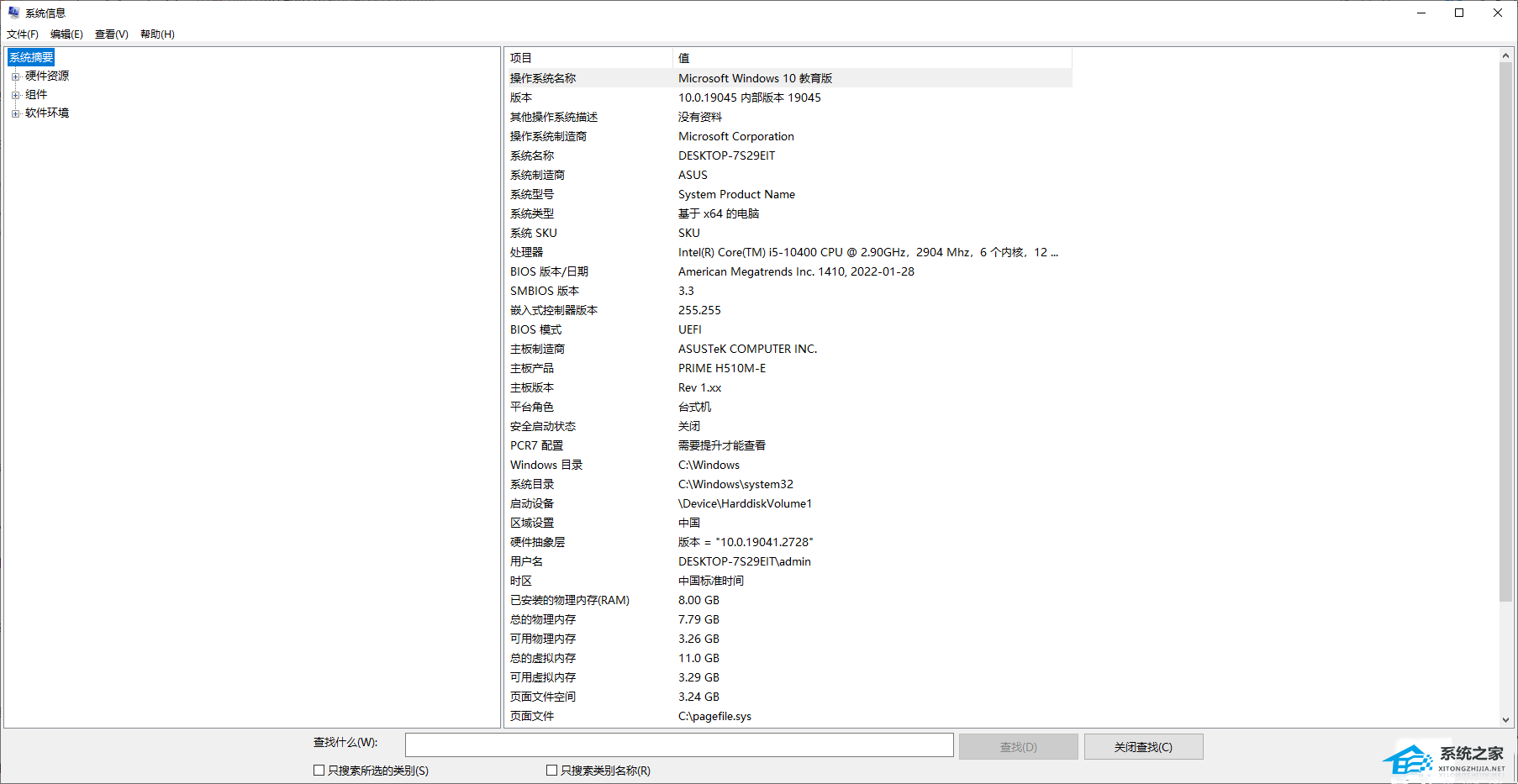Click the scrollbar up arrow
The height and width of the screenshot is (784, 1518).
[1505, 55]
